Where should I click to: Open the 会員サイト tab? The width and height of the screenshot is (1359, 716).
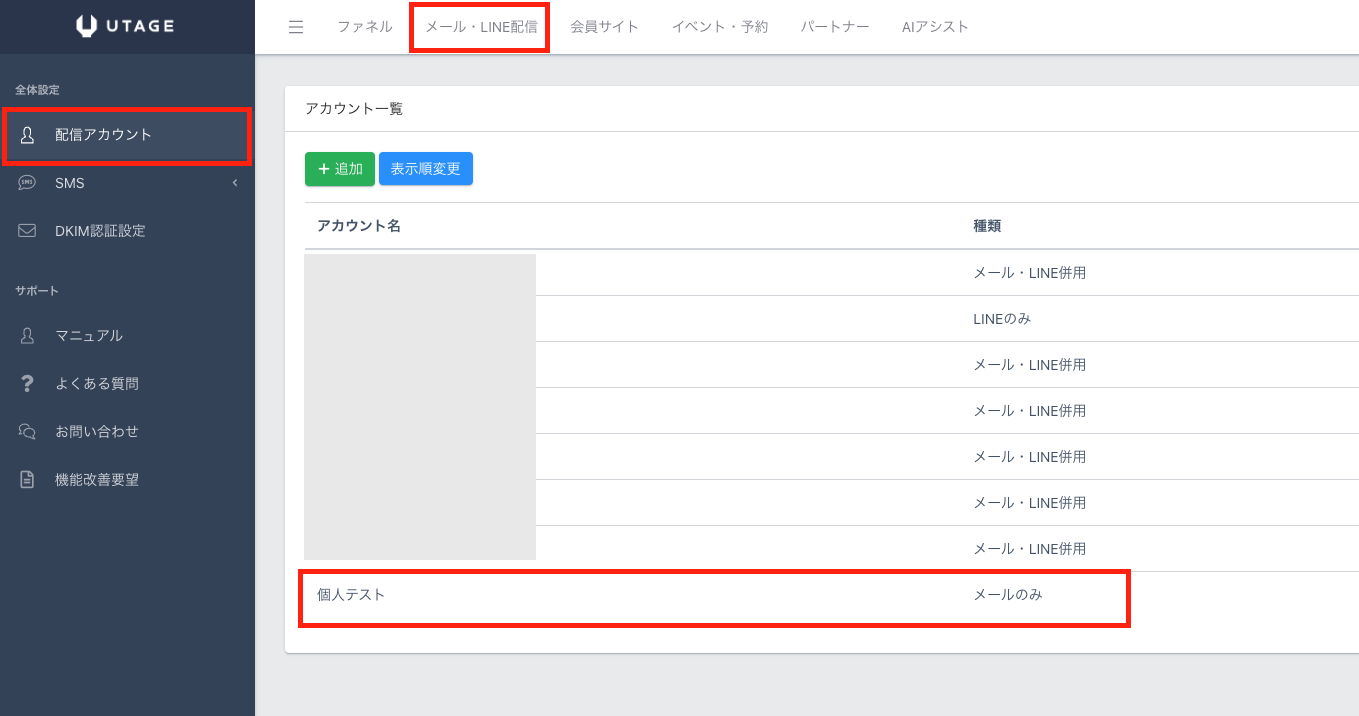(x=604, y=27)
